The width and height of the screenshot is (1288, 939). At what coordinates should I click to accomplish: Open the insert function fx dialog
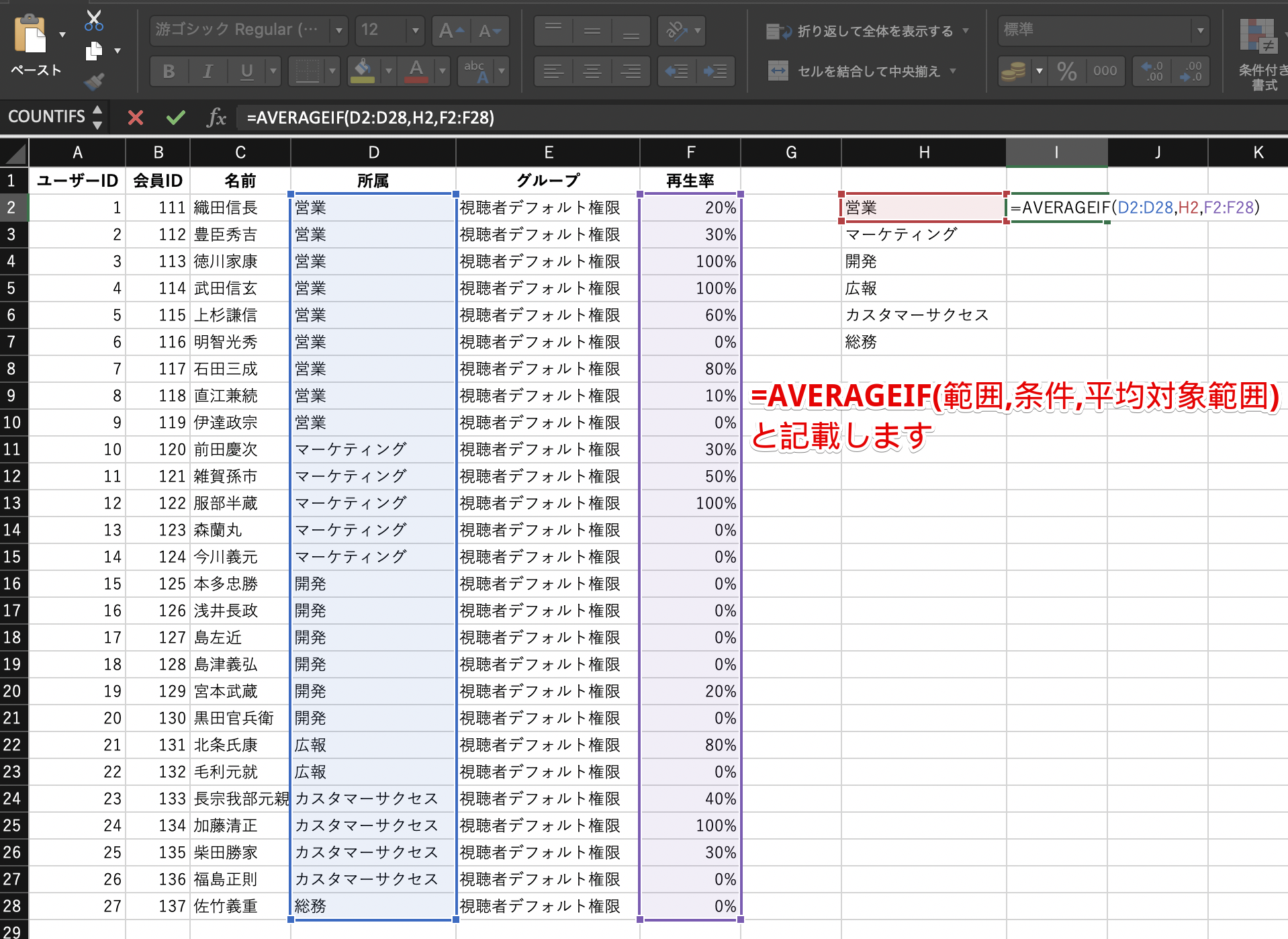216,118
